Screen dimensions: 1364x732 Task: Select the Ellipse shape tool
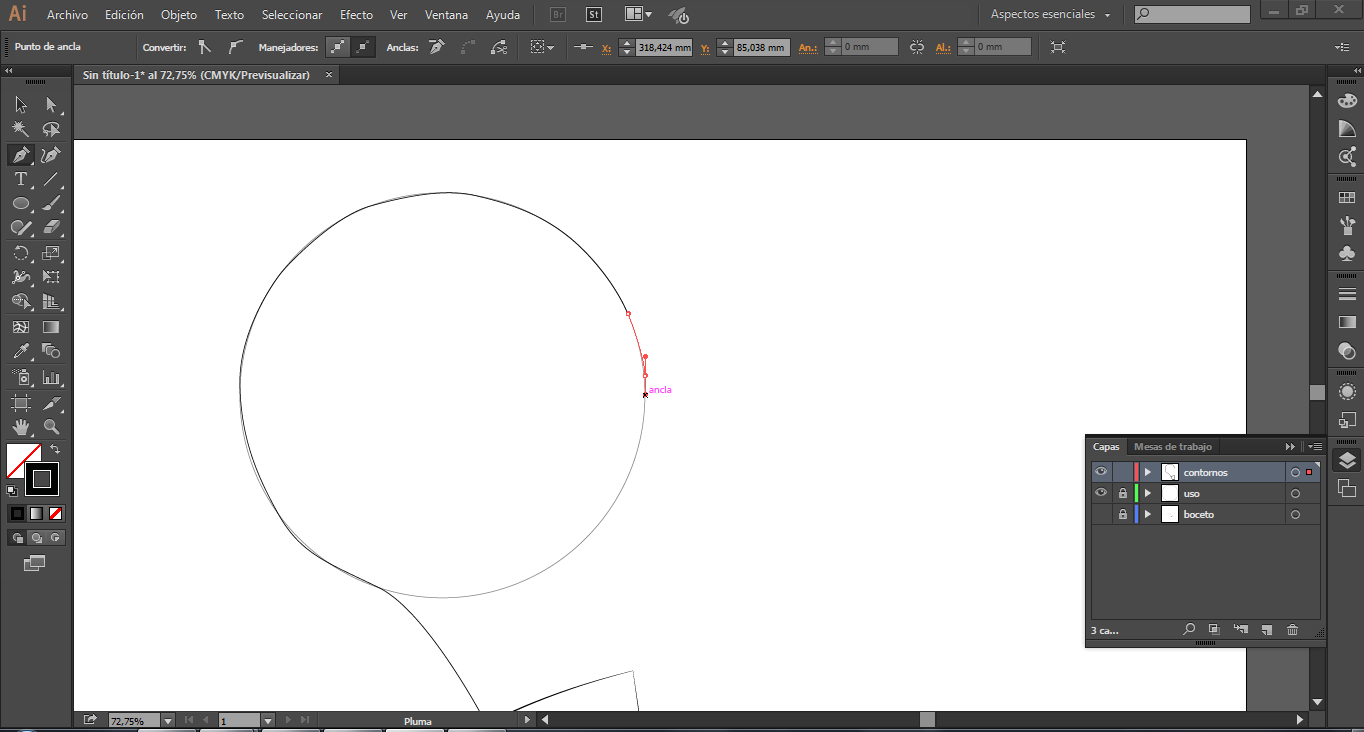20,204
